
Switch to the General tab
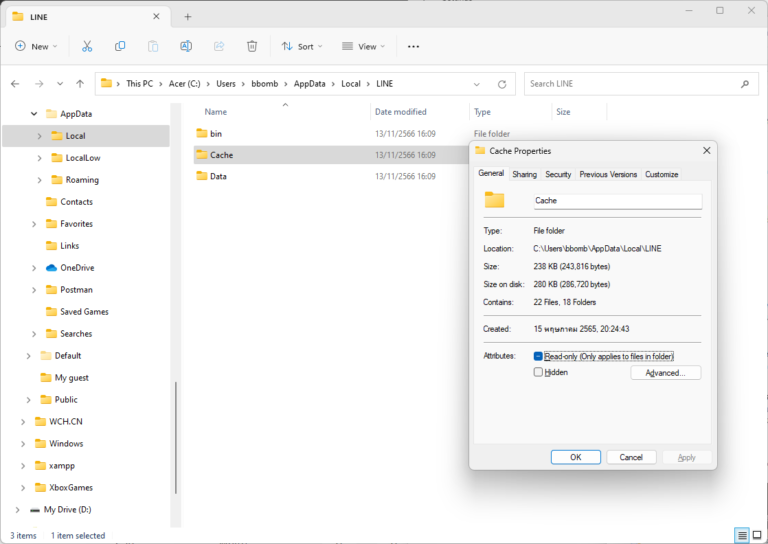point(491,173)
